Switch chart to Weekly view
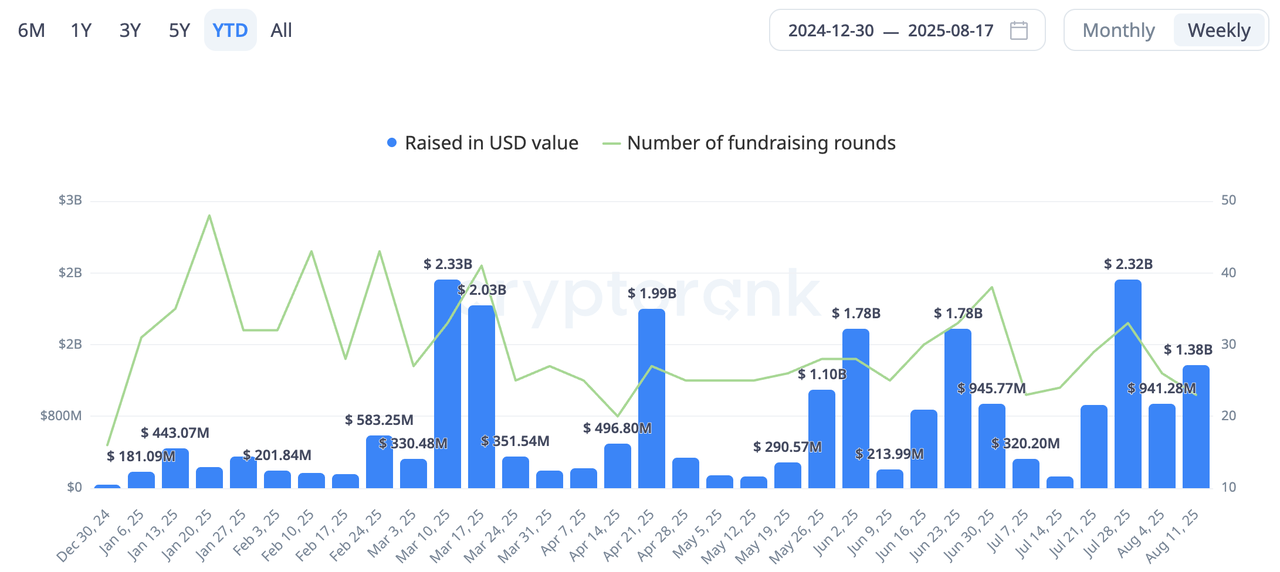Screen dimensions: 1280x572 click(x=1218, y=30)
